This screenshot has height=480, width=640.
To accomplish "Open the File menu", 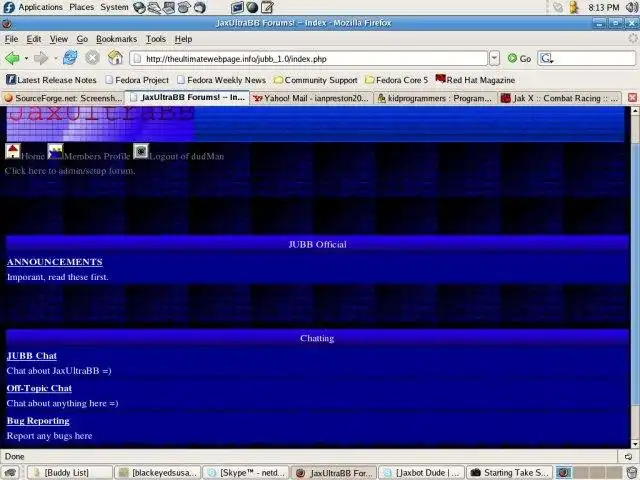I will [x=11, y=39].
